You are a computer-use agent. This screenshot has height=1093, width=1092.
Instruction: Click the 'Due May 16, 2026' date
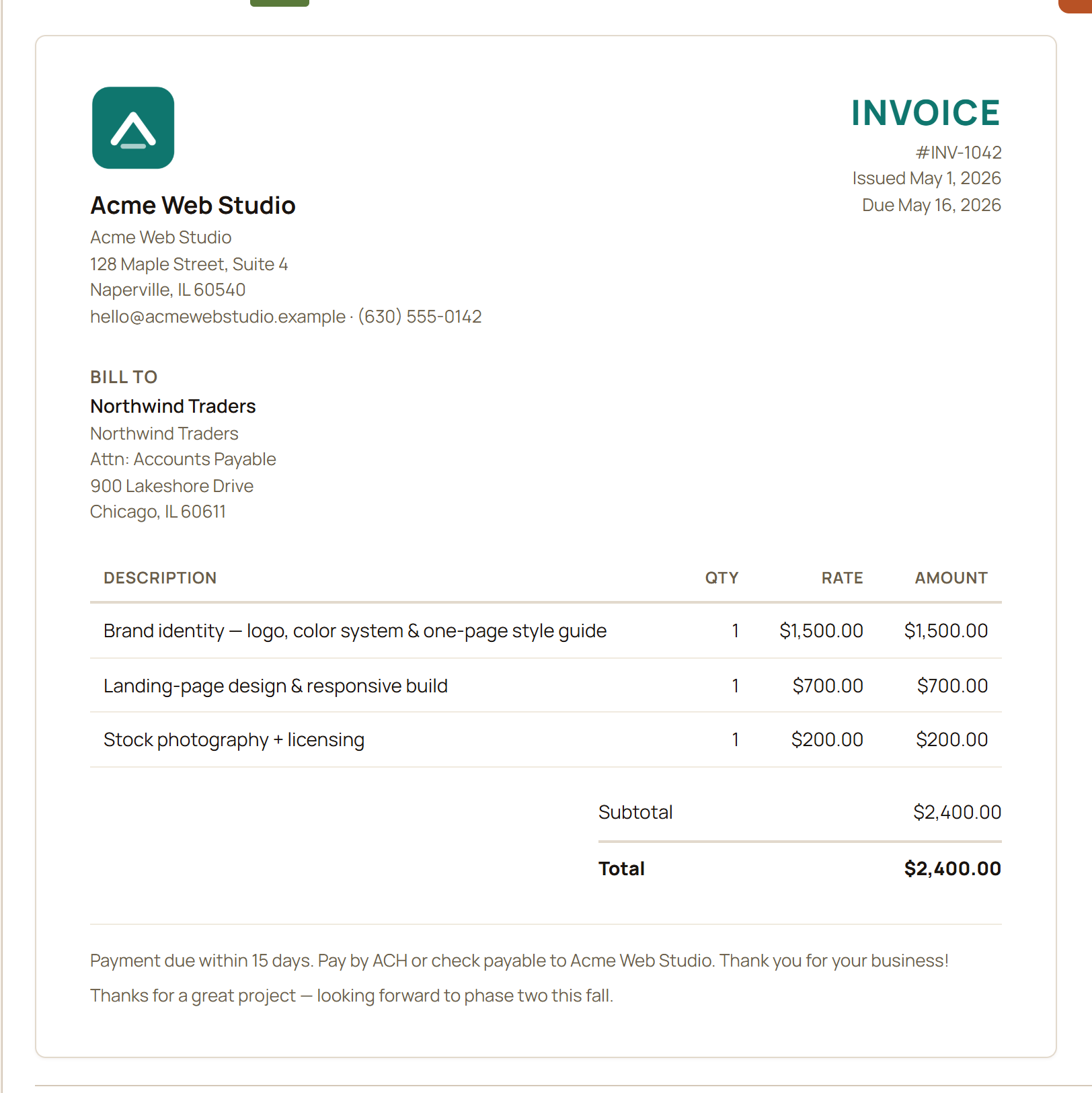[931, 205]
